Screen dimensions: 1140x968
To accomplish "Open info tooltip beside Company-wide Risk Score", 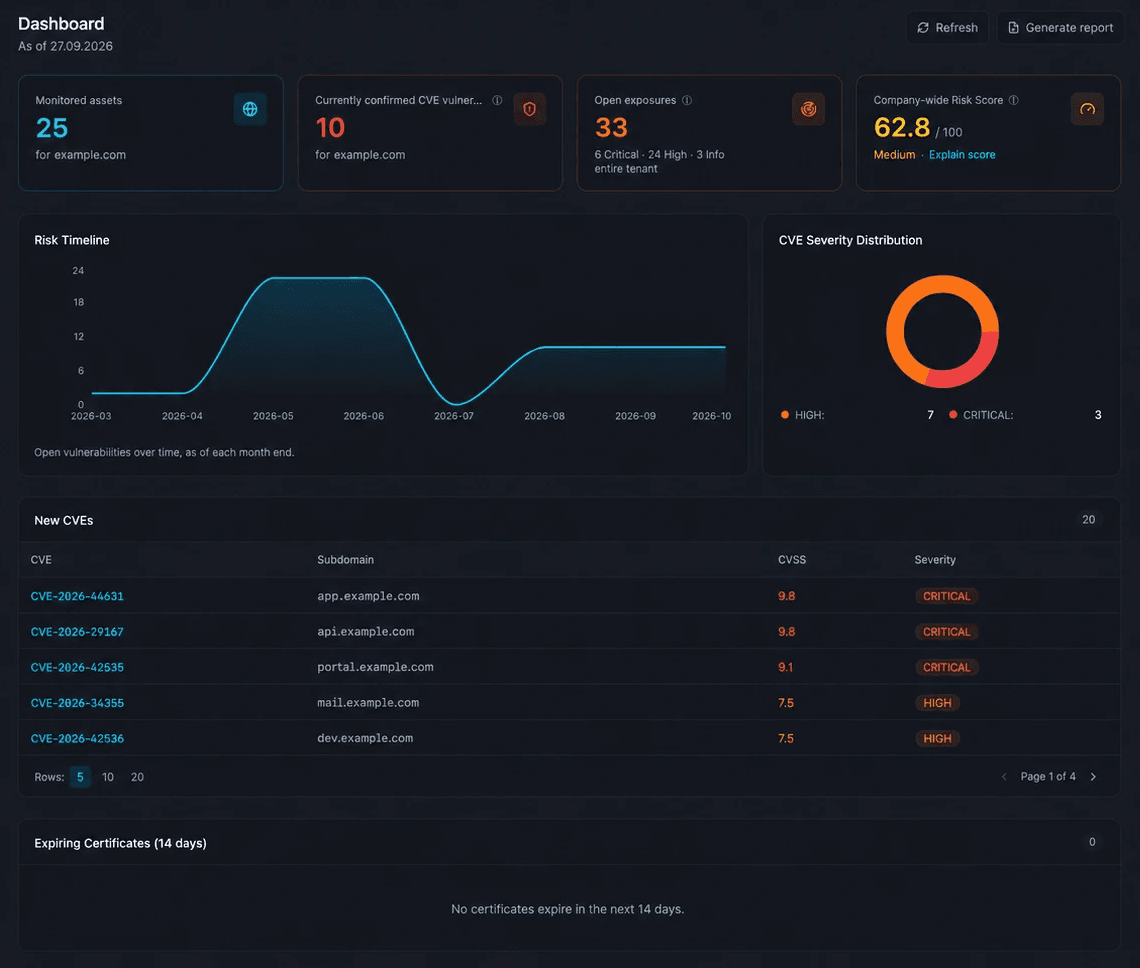I will pyautogui.click(x=1013, y=100).
